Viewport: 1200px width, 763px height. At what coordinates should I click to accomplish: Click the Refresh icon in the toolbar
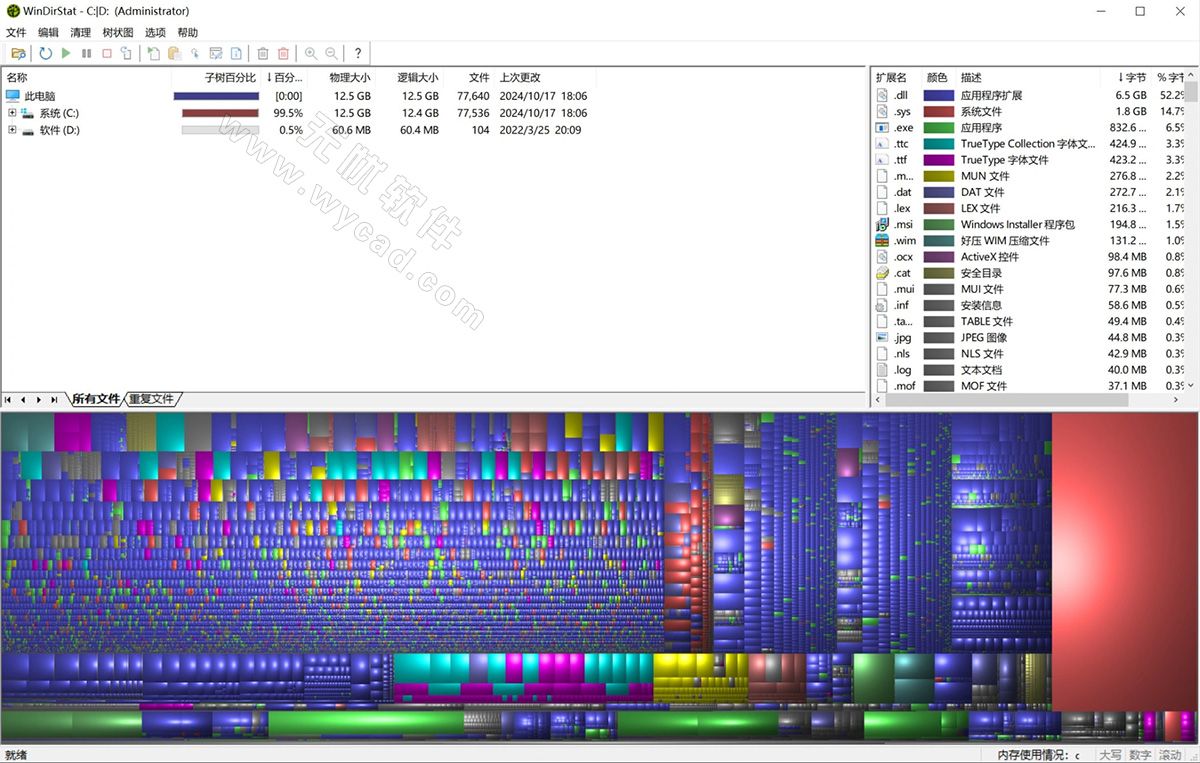[45, 53]
